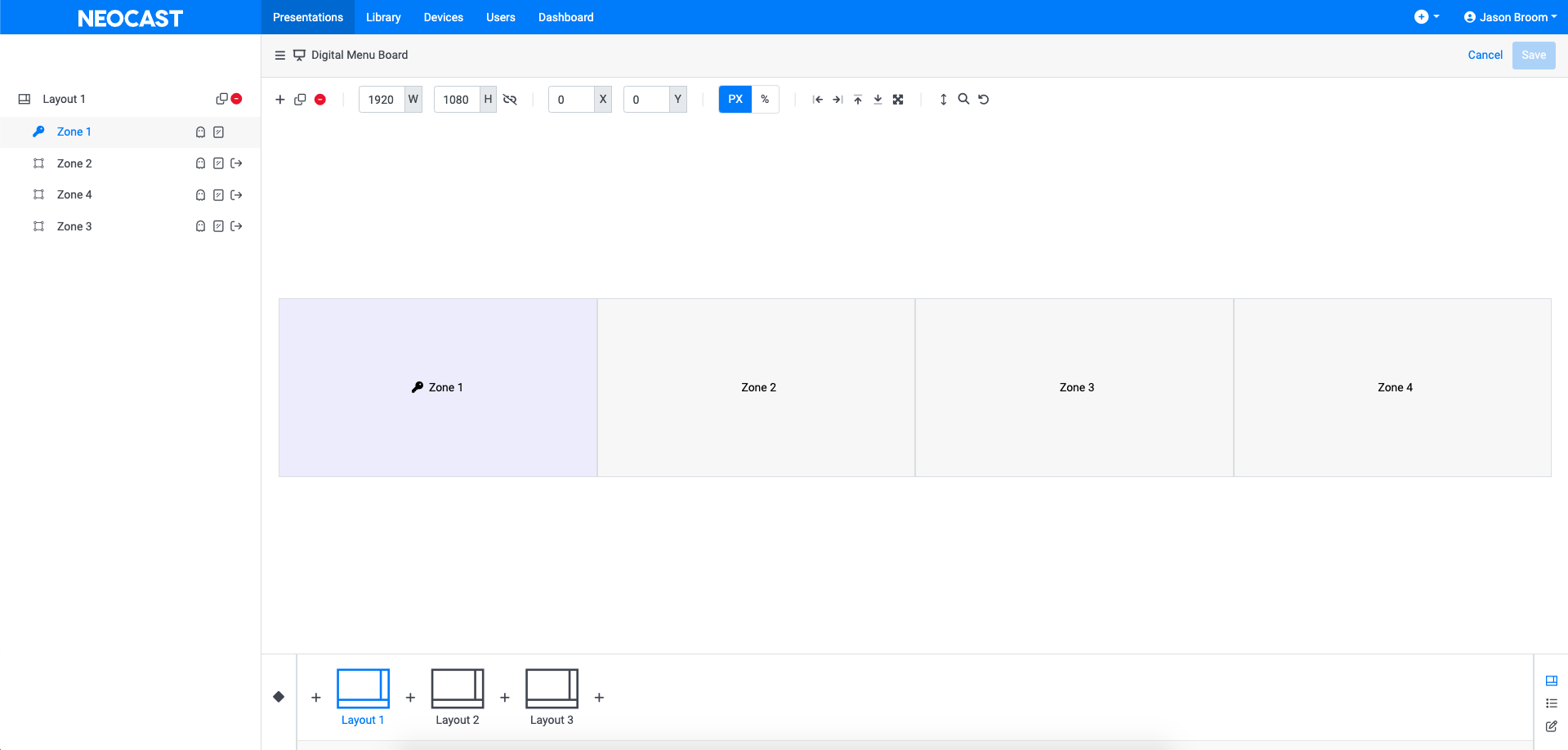Switch to the Devices section
Image resolution: width=1568 pixels, height=750 pixels.
[x=443, y=16]
